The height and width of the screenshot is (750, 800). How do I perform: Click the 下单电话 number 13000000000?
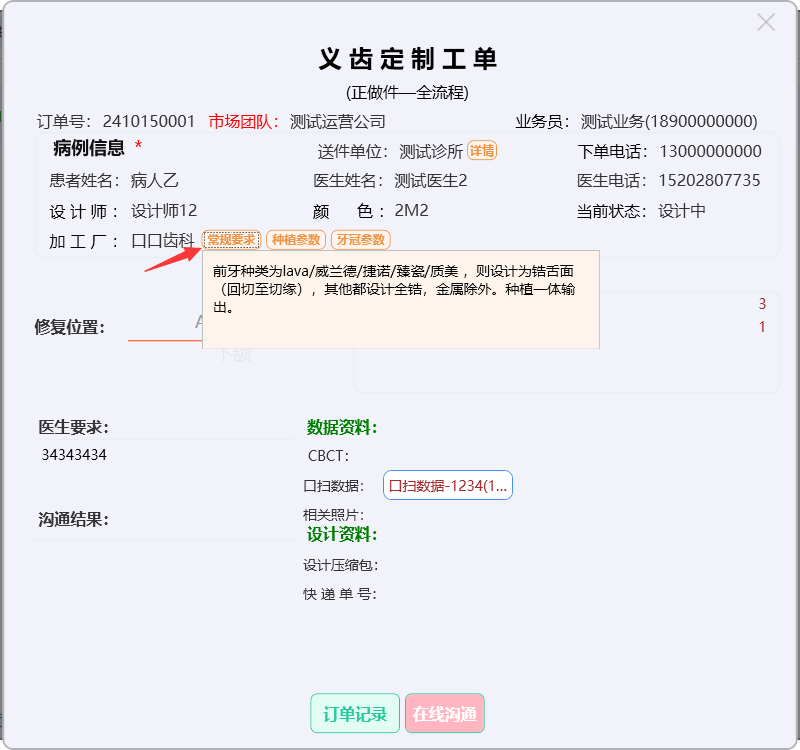point(710,152)
